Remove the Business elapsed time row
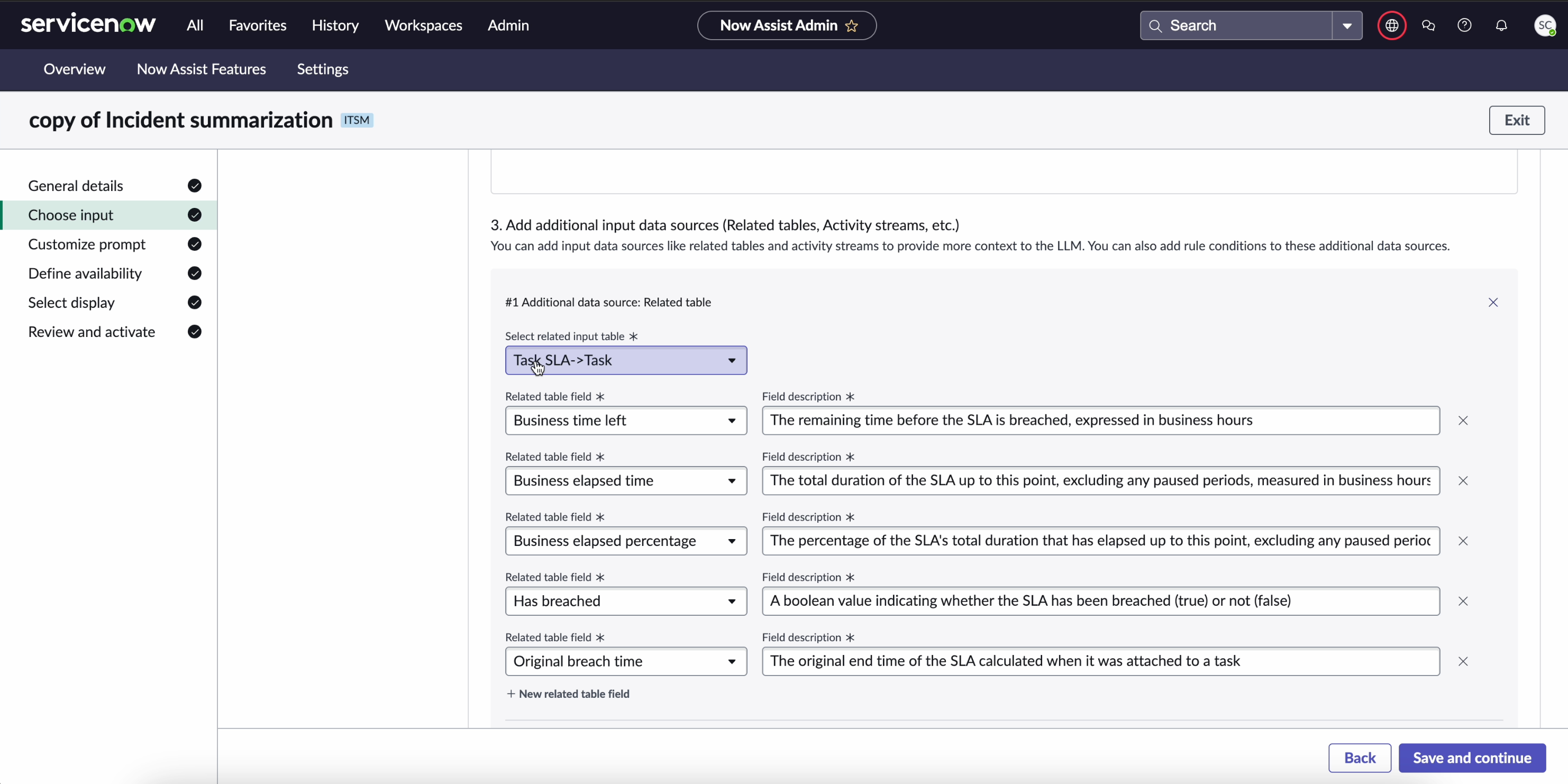Image resolution: width=1568 pixels, height=784 pixels. (x=1463, y=481)
